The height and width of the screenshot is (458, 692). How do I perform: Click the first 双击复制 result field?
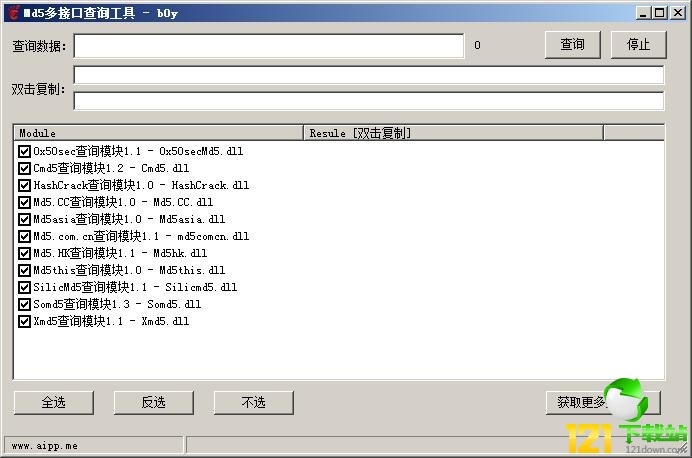(x=368, y=75)
